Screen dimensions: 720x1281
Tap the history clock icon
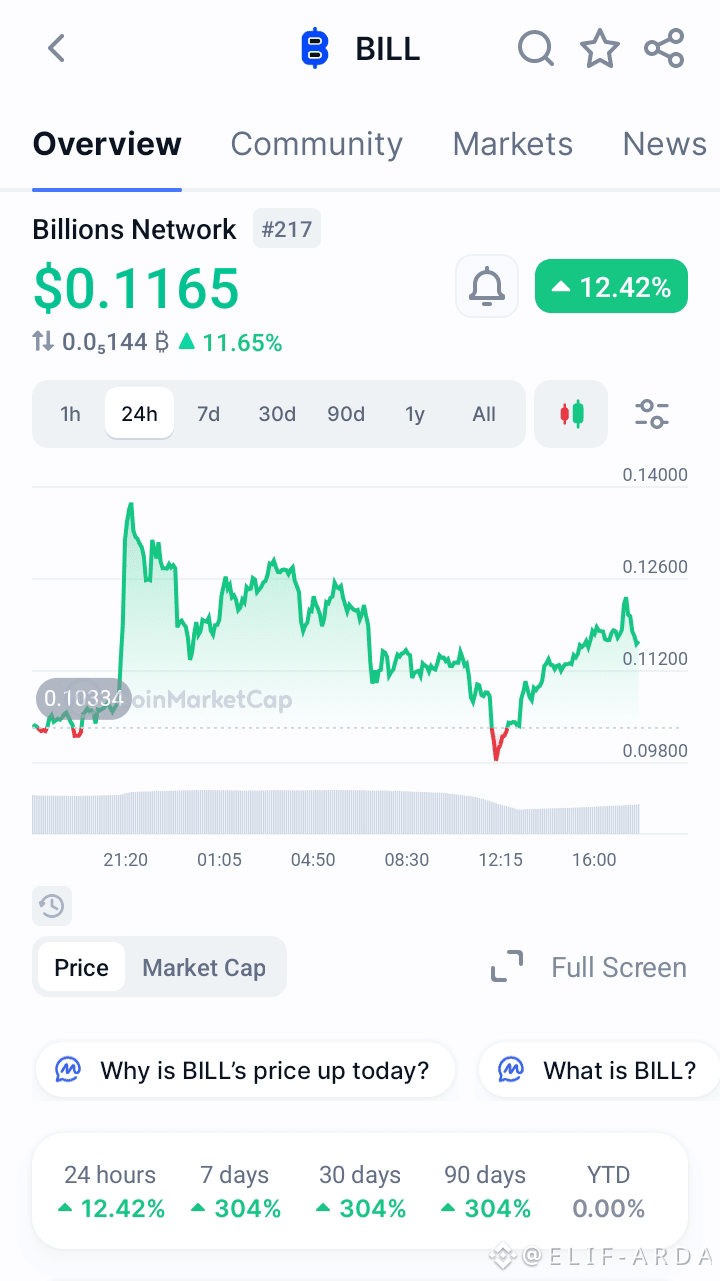point(52,907)
